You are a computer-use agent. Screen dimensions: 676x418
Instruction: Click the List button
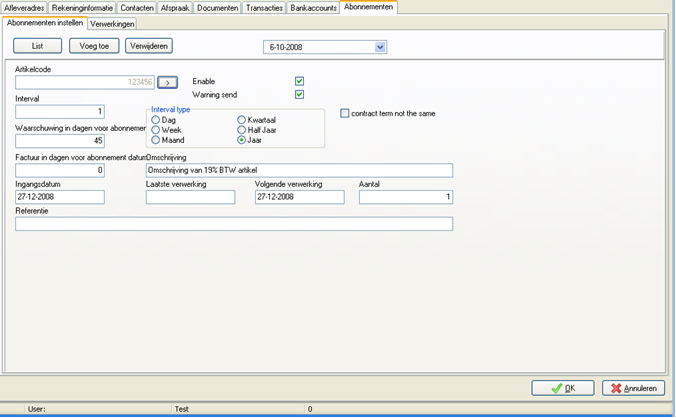38,46
